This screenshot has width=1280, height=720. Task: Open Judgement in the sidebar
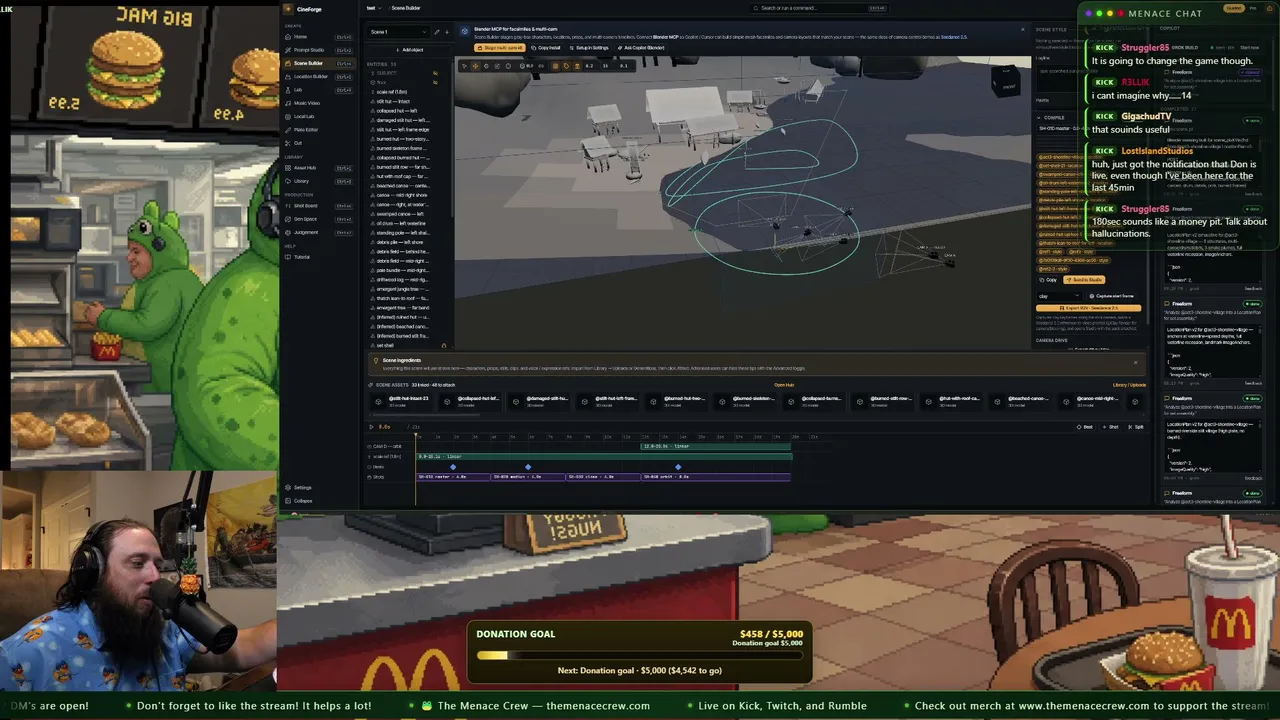click(x=318, y=232)
